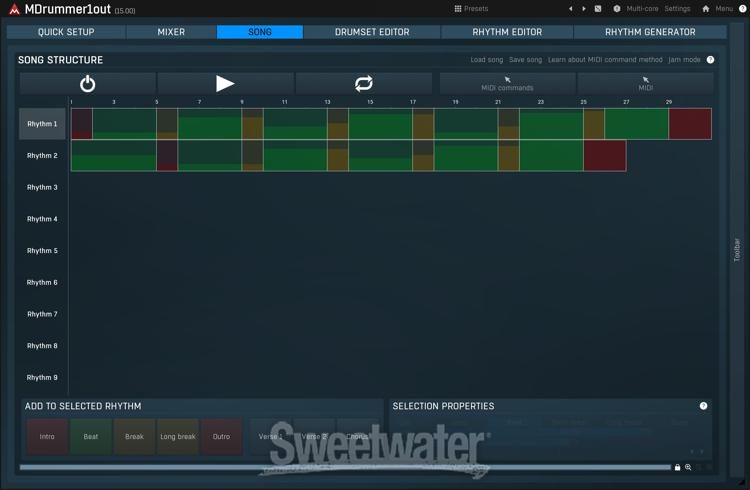The width and height of the screenshot is (750, 490).
Task: Click the random preset dice icon
Action: click(x=598, y=9)
